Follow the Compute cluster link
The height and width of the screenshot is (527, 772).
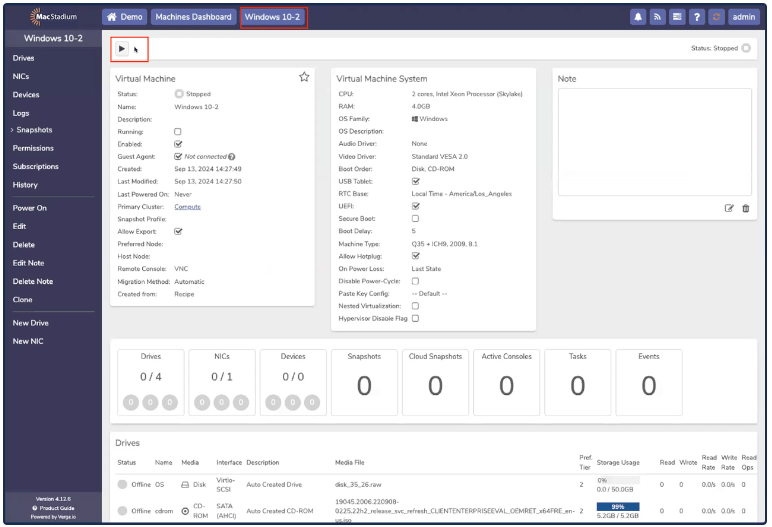(188, 207)
